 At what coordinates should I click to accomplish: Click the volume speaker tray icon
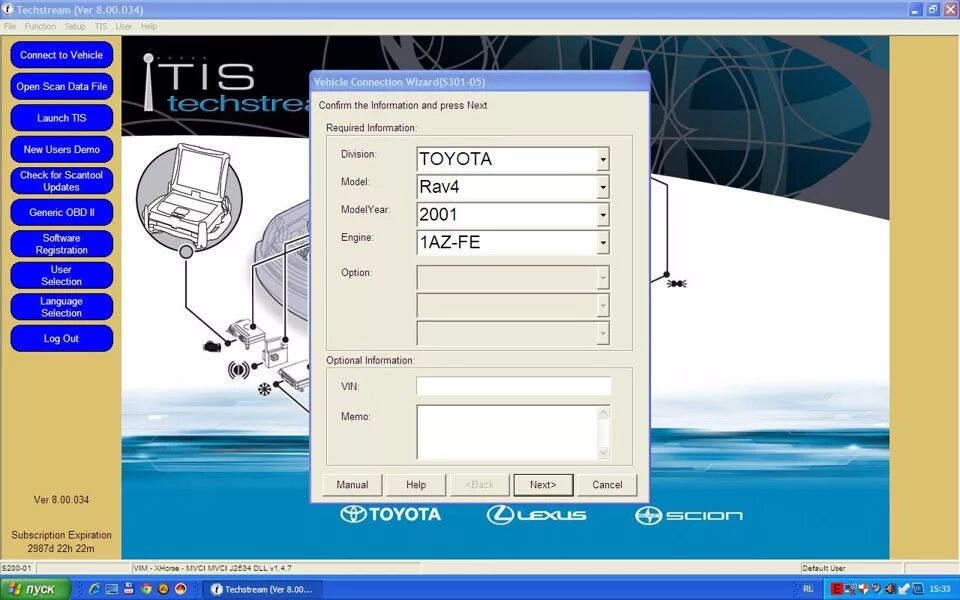[891, 589]
